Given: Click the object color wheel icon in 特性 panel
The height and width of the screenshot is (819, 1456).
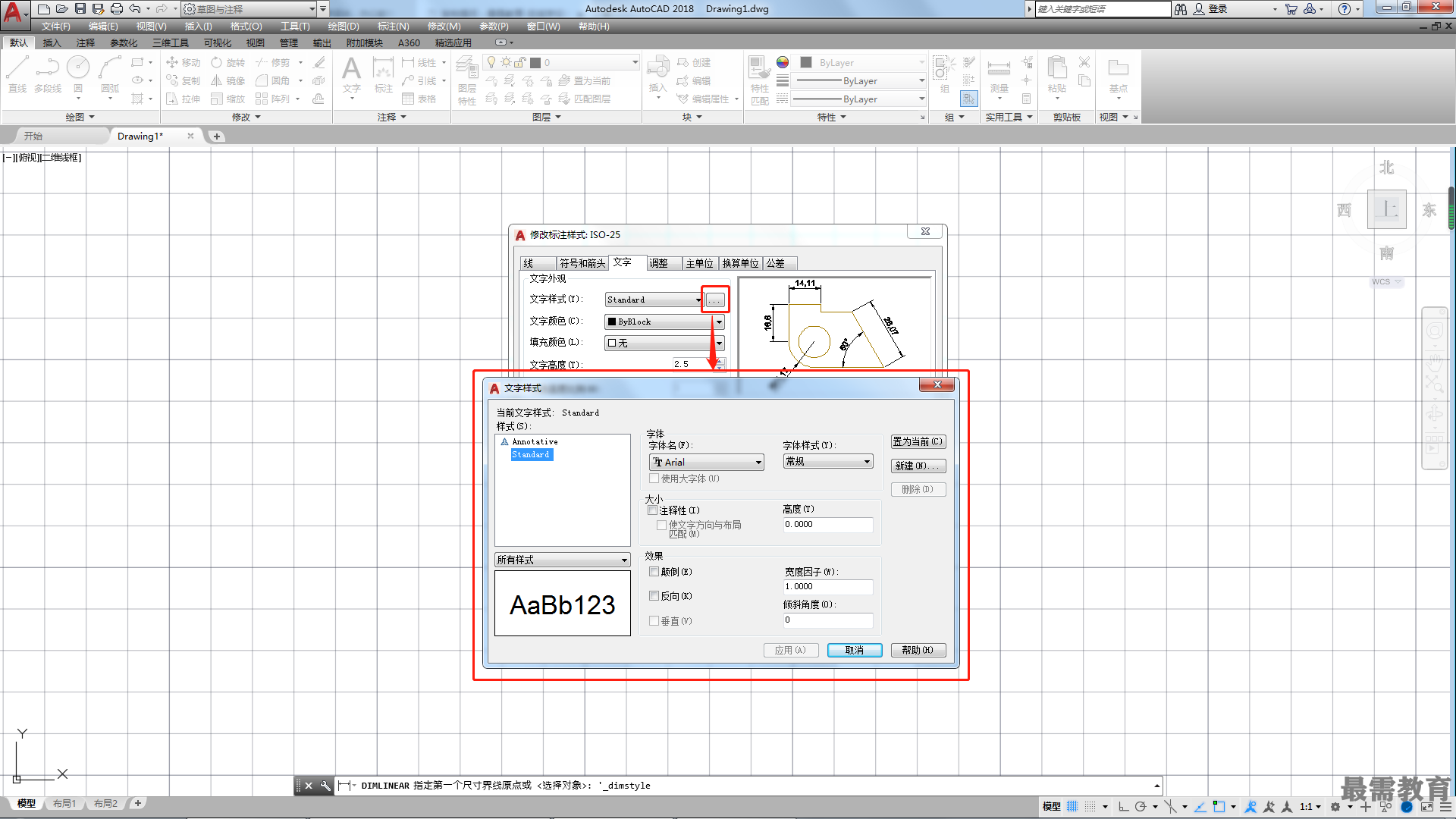Looking at the screenshot, I should click(x=783, y=62).
